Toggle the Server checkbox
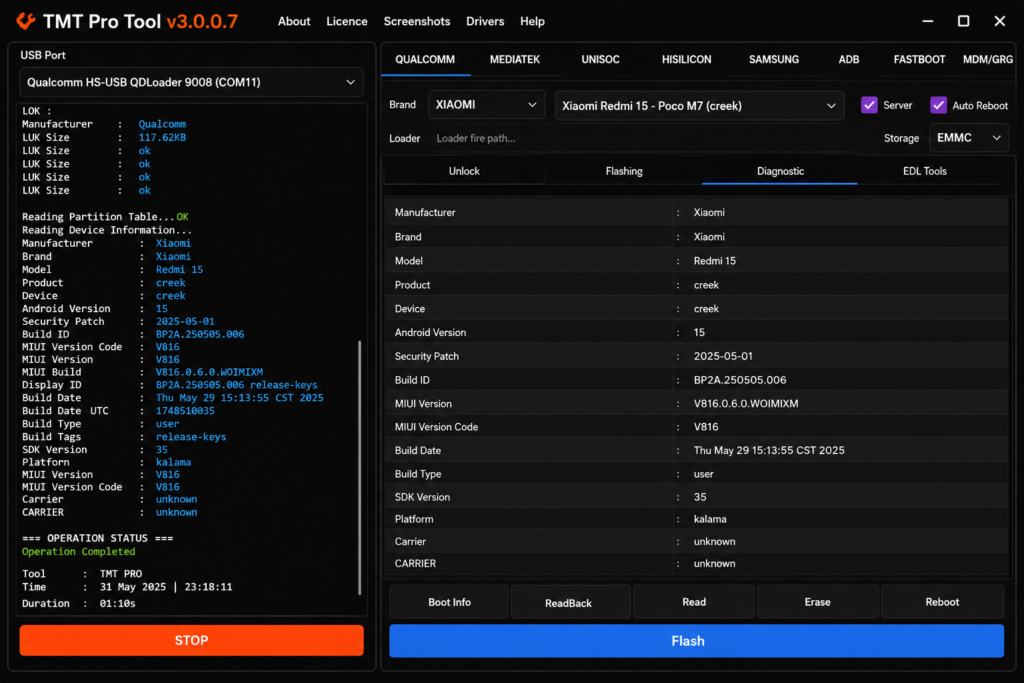The image size is (1024, 683). 869,105
